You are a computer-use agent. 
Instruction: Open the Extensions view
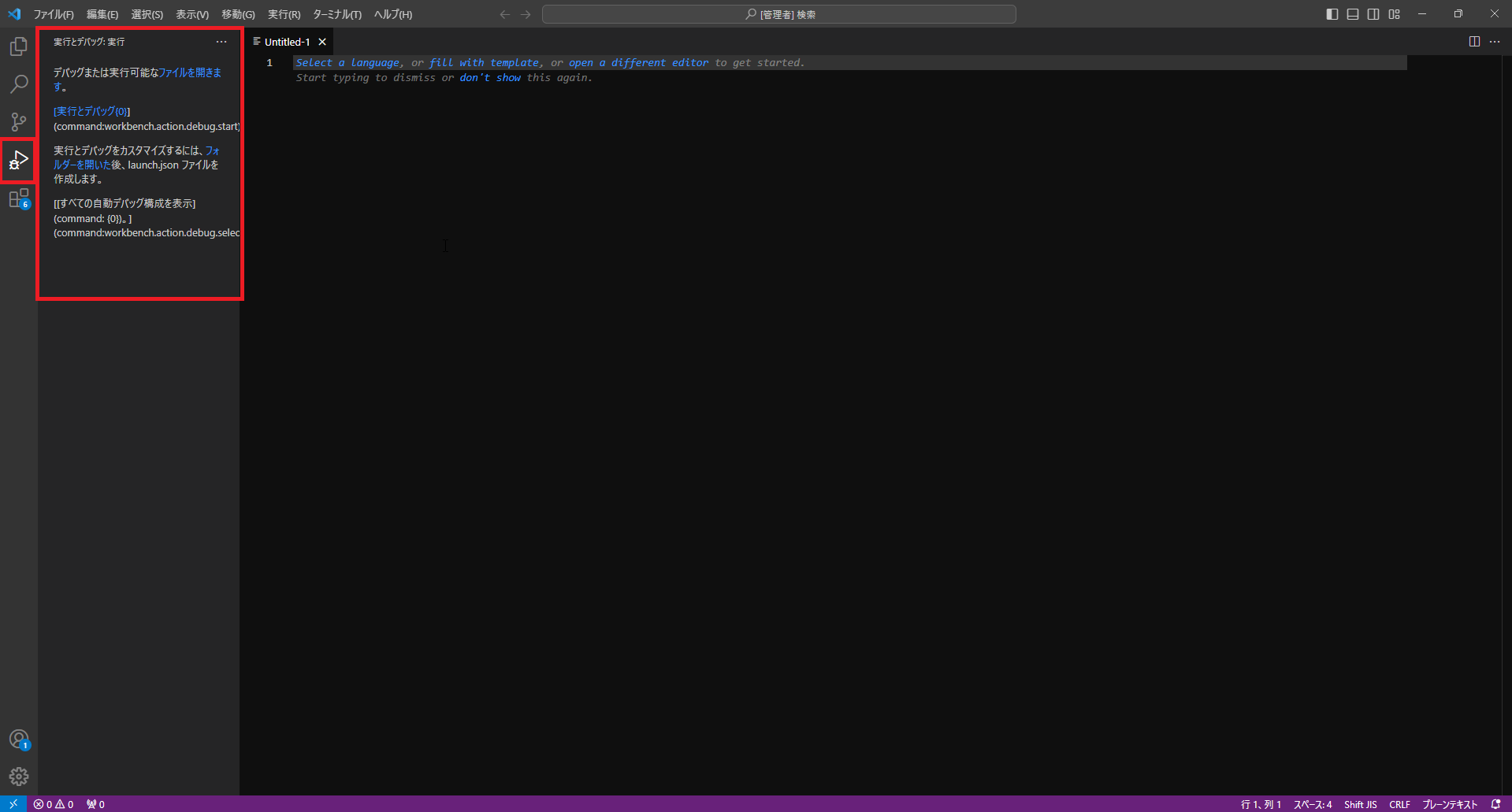pyautogui.click(x=19, y=198)
